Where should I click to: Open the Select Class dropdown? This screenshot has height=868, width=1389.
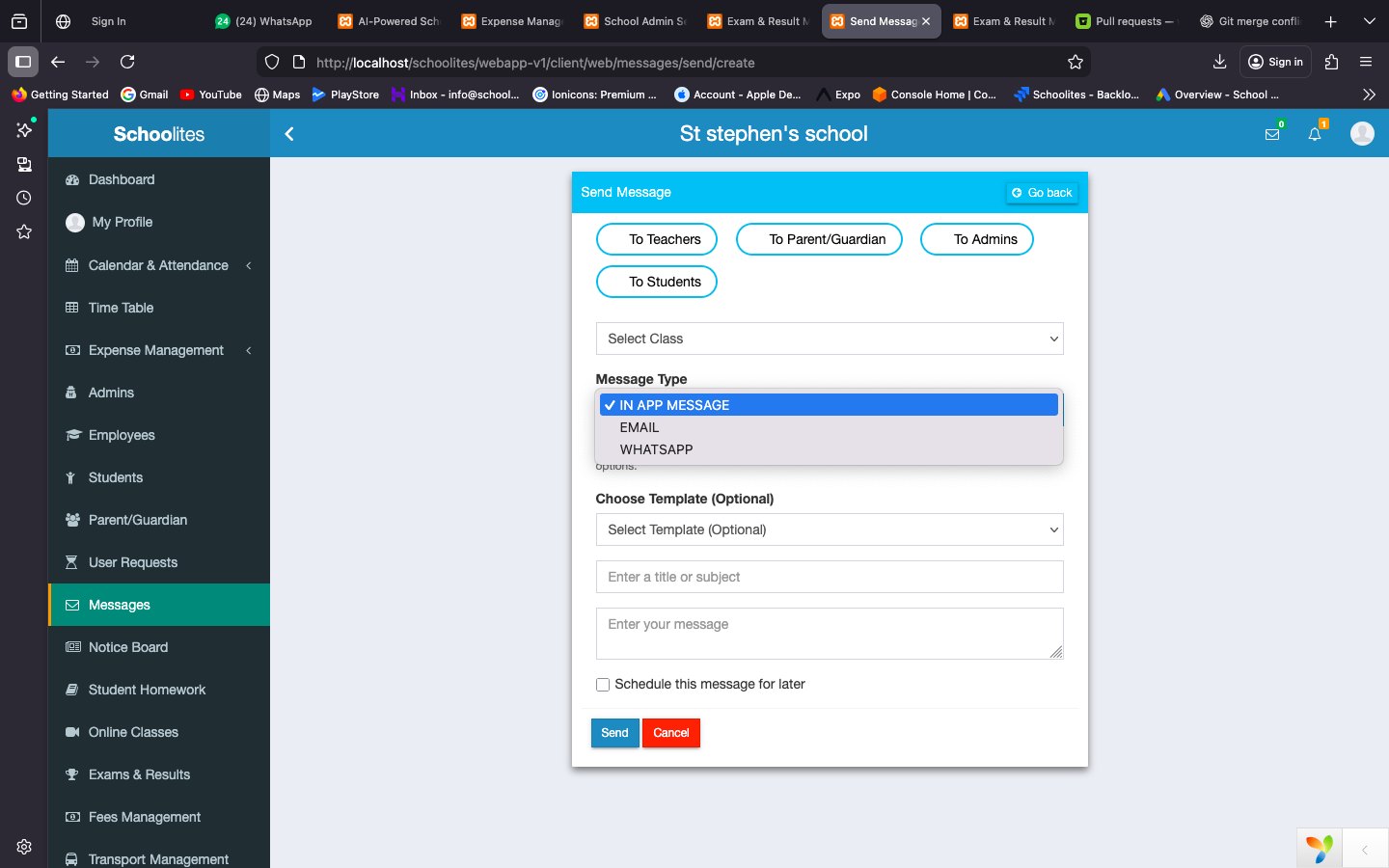(x=830, y=339)
